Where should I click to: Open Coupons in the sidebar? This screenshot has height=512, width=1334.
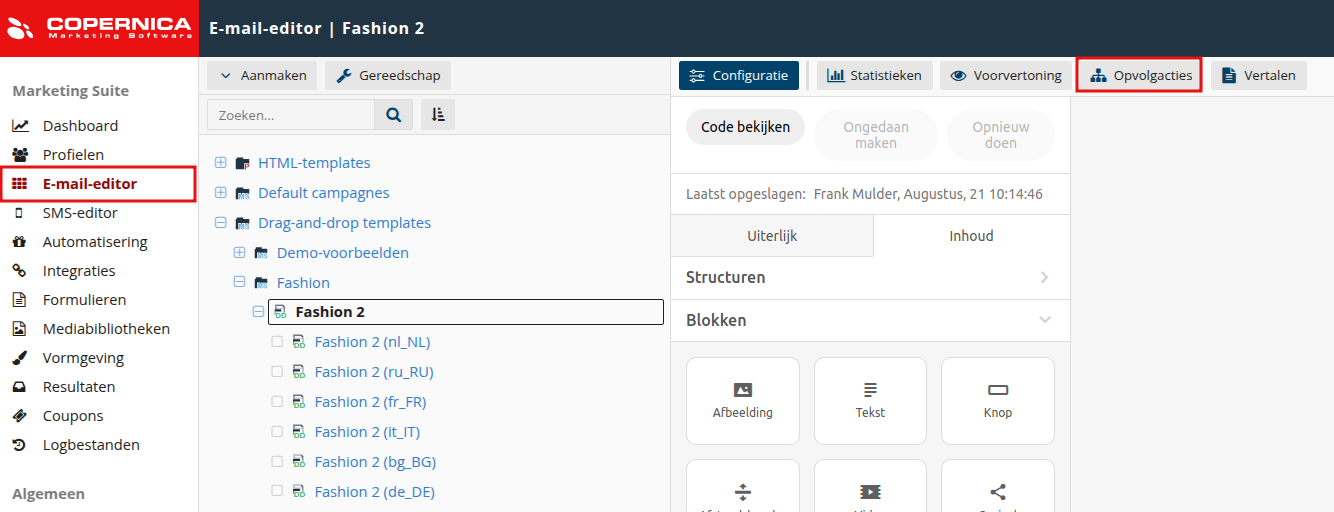pyautogui.click(x=72, y=416)
